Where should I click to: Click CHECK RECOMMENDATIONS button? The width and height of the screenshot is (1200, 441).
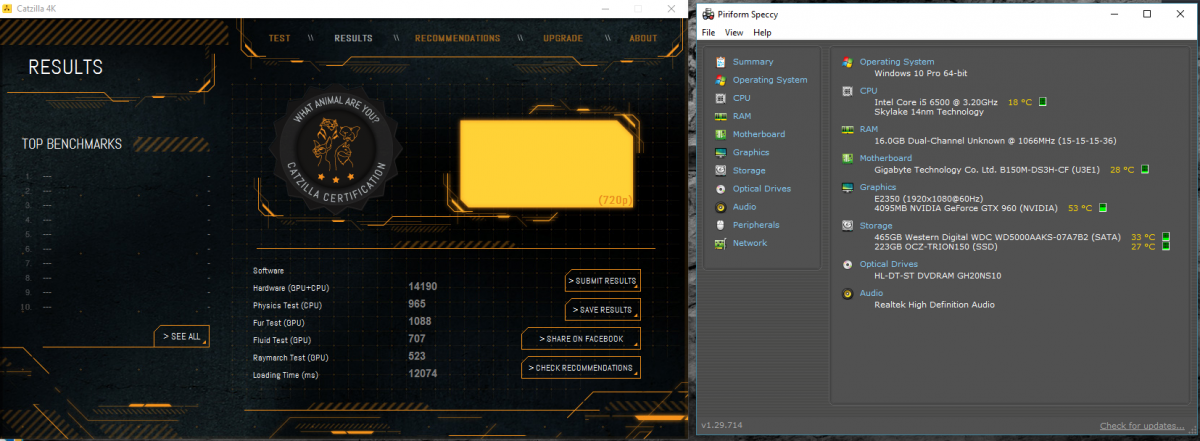tap(581, 368)
